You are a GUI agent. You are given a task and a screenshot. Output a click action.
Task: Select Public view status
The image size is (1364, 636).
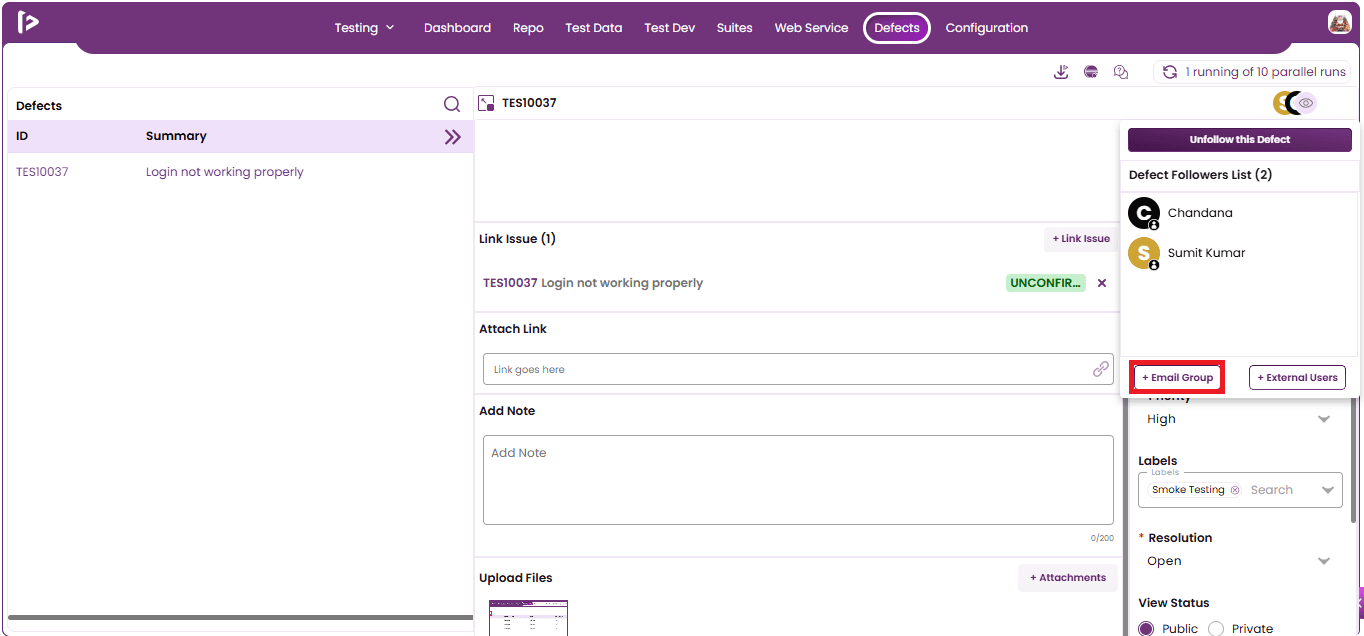coord(1146,629)
